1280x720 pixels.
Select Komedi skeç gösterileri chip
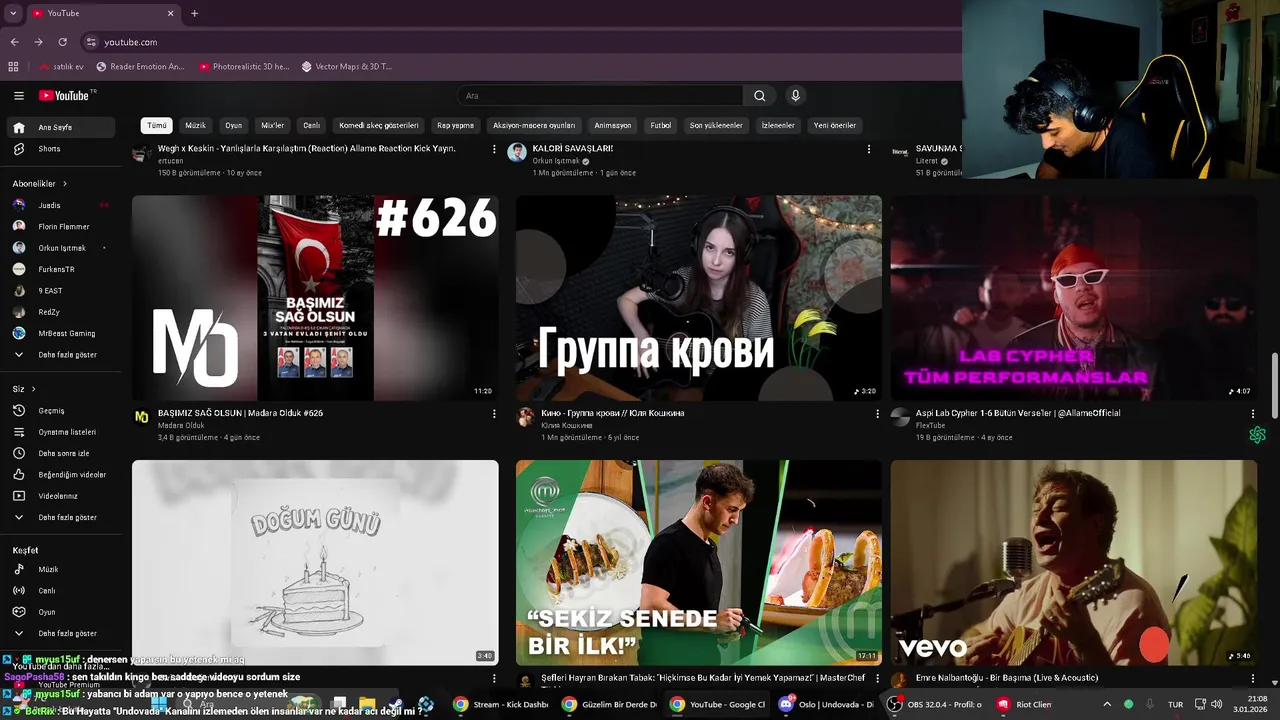[379, 126]
